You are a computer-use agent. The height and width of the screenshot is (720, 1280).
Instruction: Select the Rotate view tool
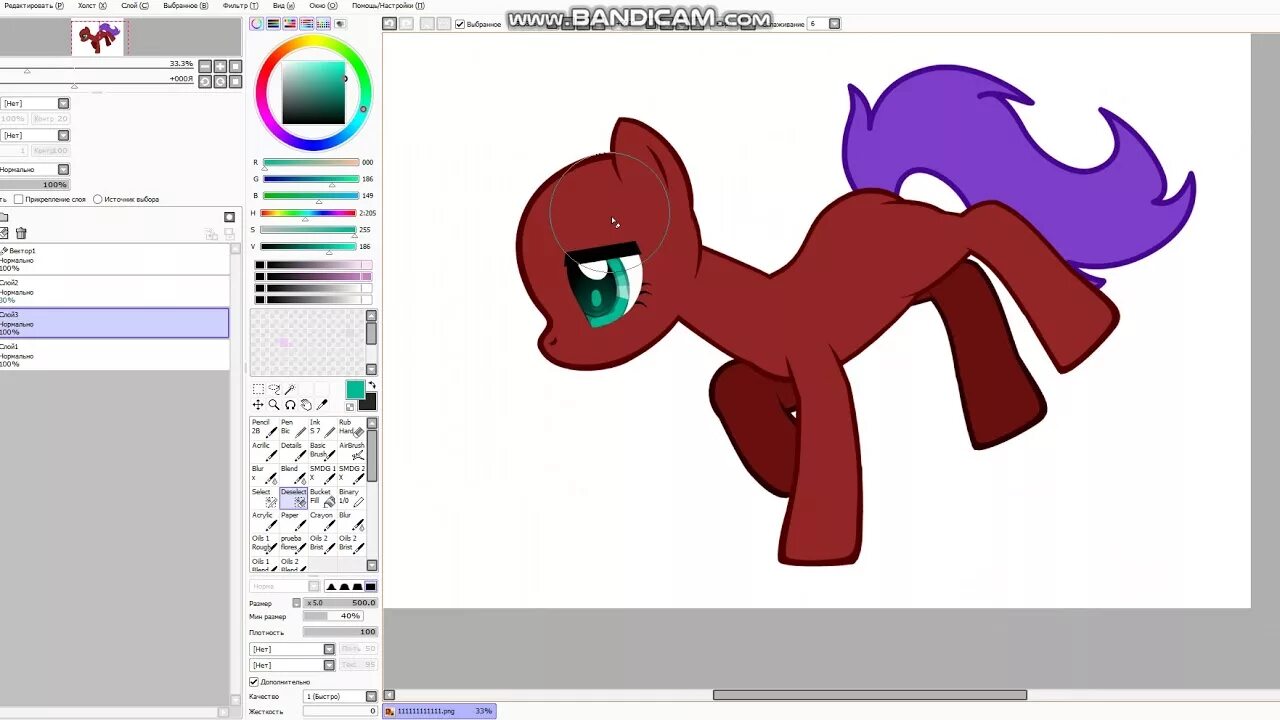click(x=290, y=405)
